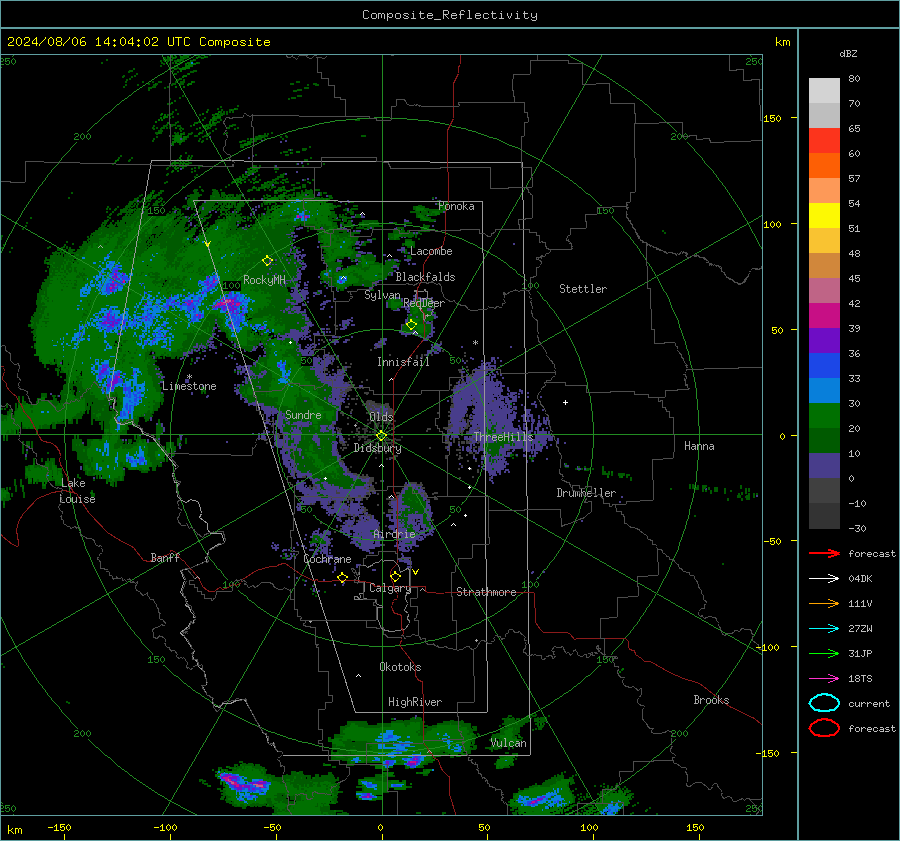
Task: Pick the bright green 20-30 dBZ swatch
Action: click(824, 415)
